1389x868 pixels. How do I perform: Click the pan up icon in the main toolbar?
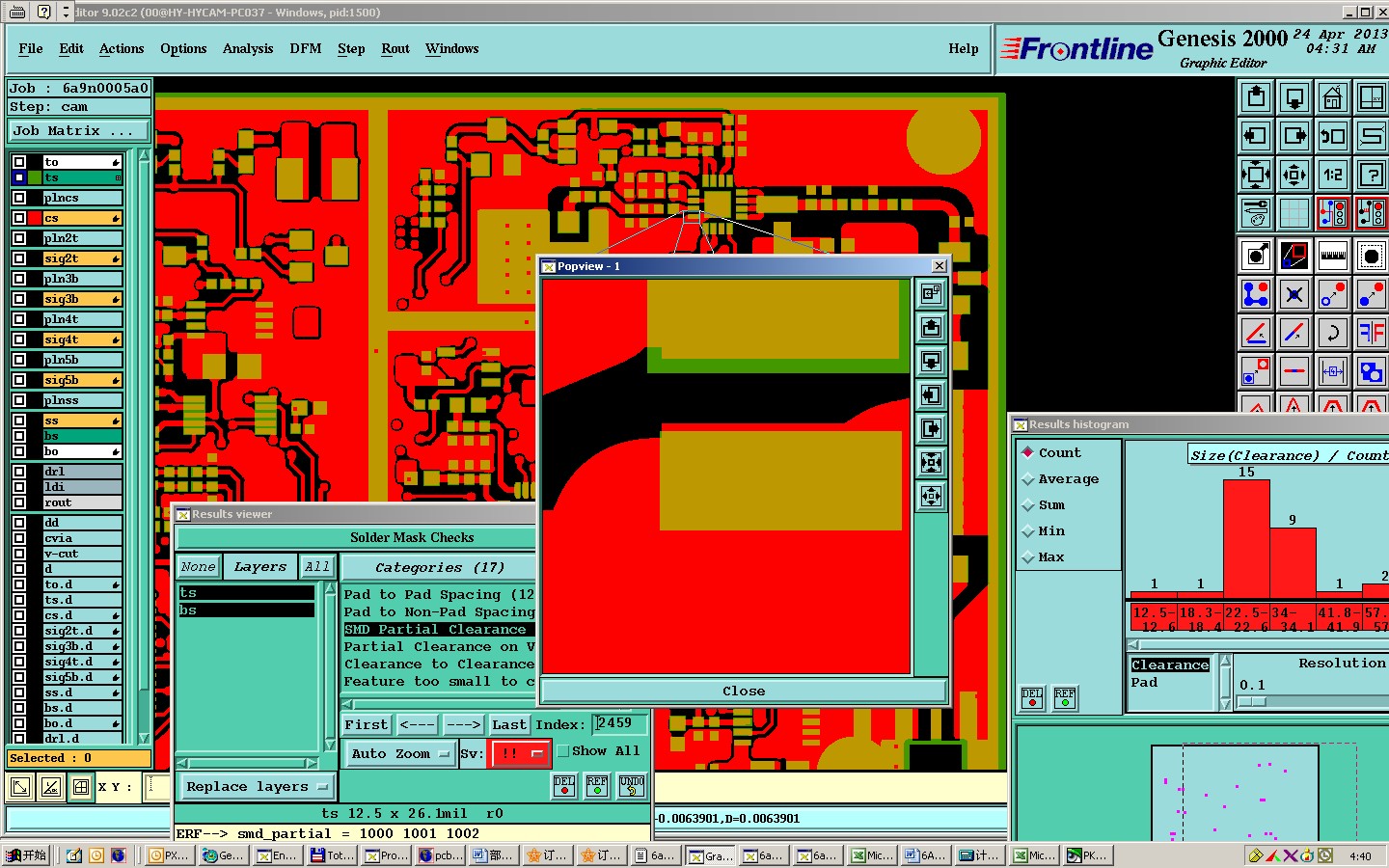point(1256,96)
